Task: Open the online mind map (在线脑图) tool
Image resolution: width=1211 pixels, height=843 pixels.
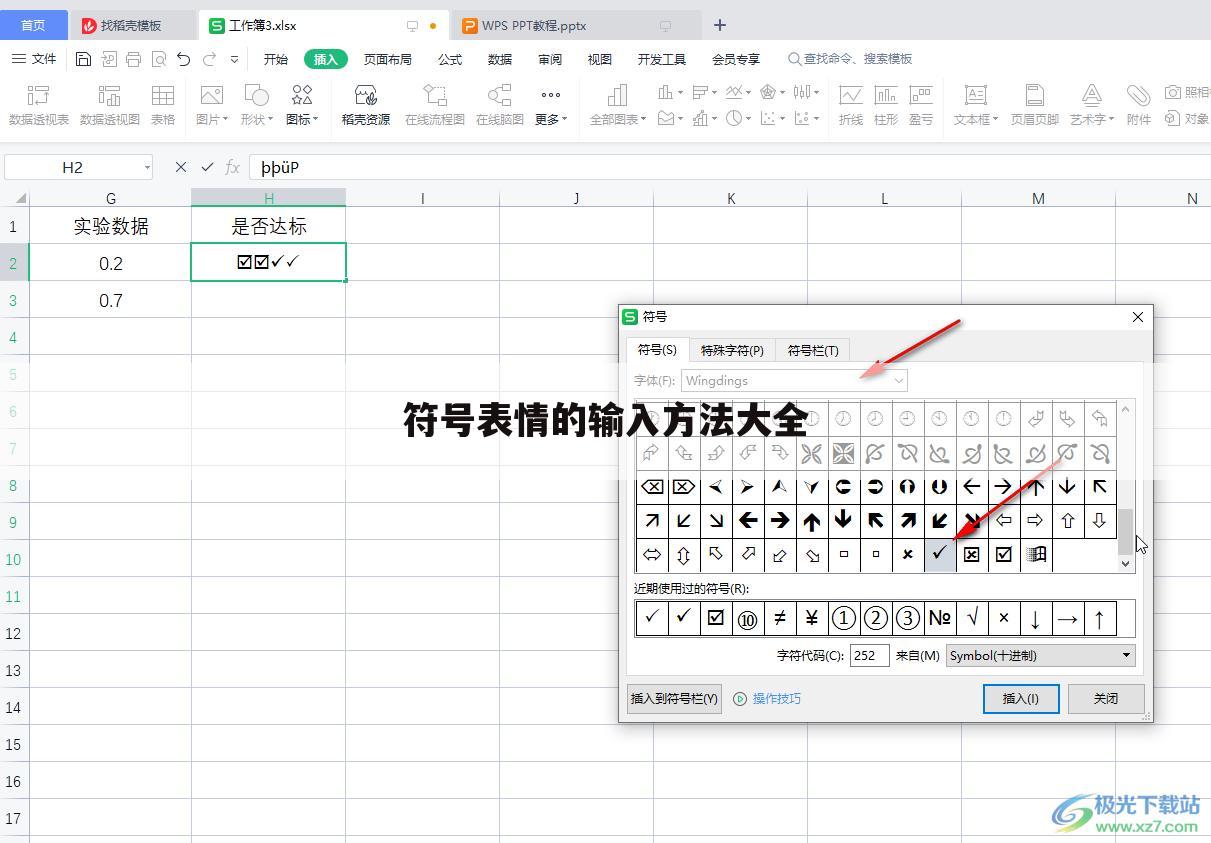Action: click(x=500, y=105)
